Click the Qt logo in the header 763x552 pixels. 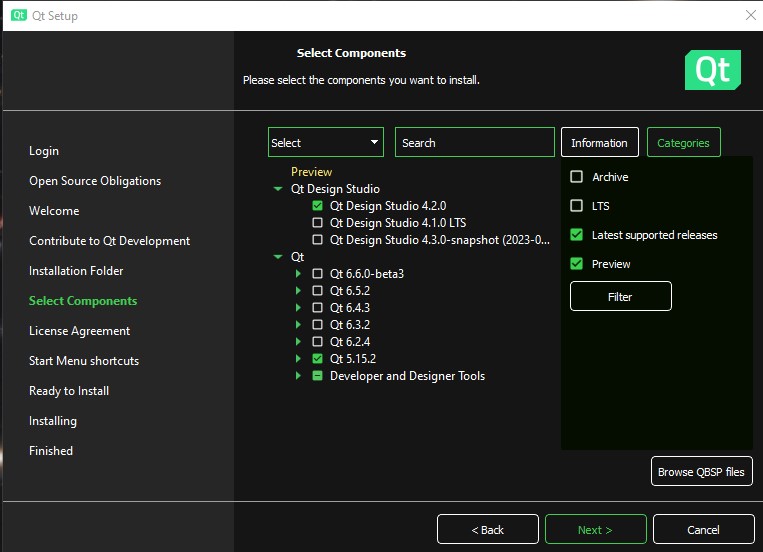(712, 70)
